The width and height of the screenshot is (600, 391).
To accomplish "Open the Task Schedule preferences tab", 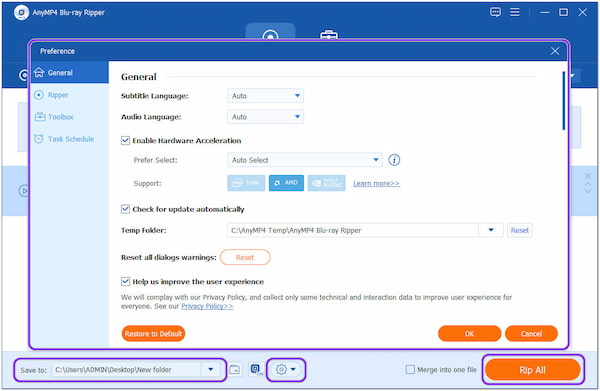I will click(70, 139).
